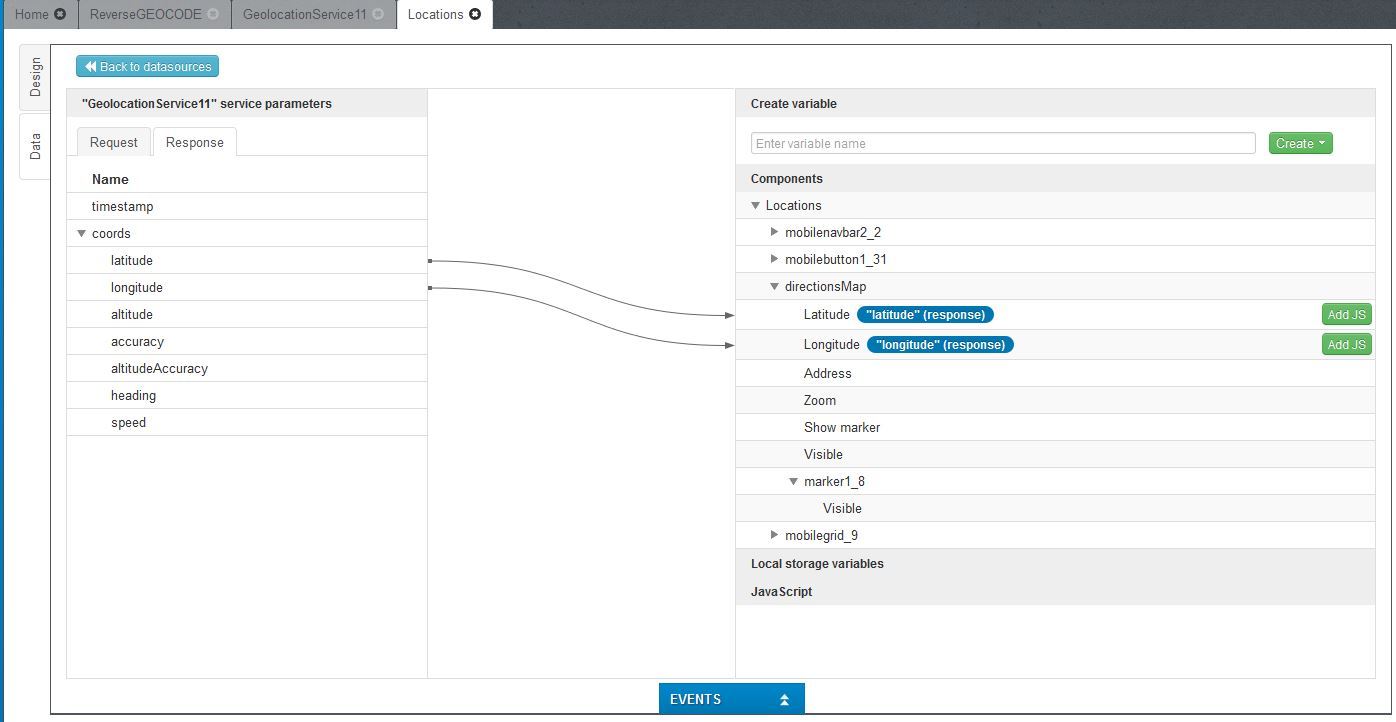Close the ReverseGEOCODE tab

pos(213,14)
